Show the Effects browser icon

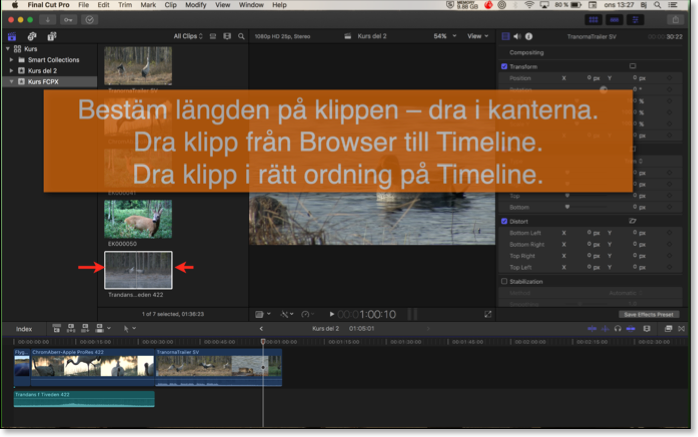coord(668,329)
